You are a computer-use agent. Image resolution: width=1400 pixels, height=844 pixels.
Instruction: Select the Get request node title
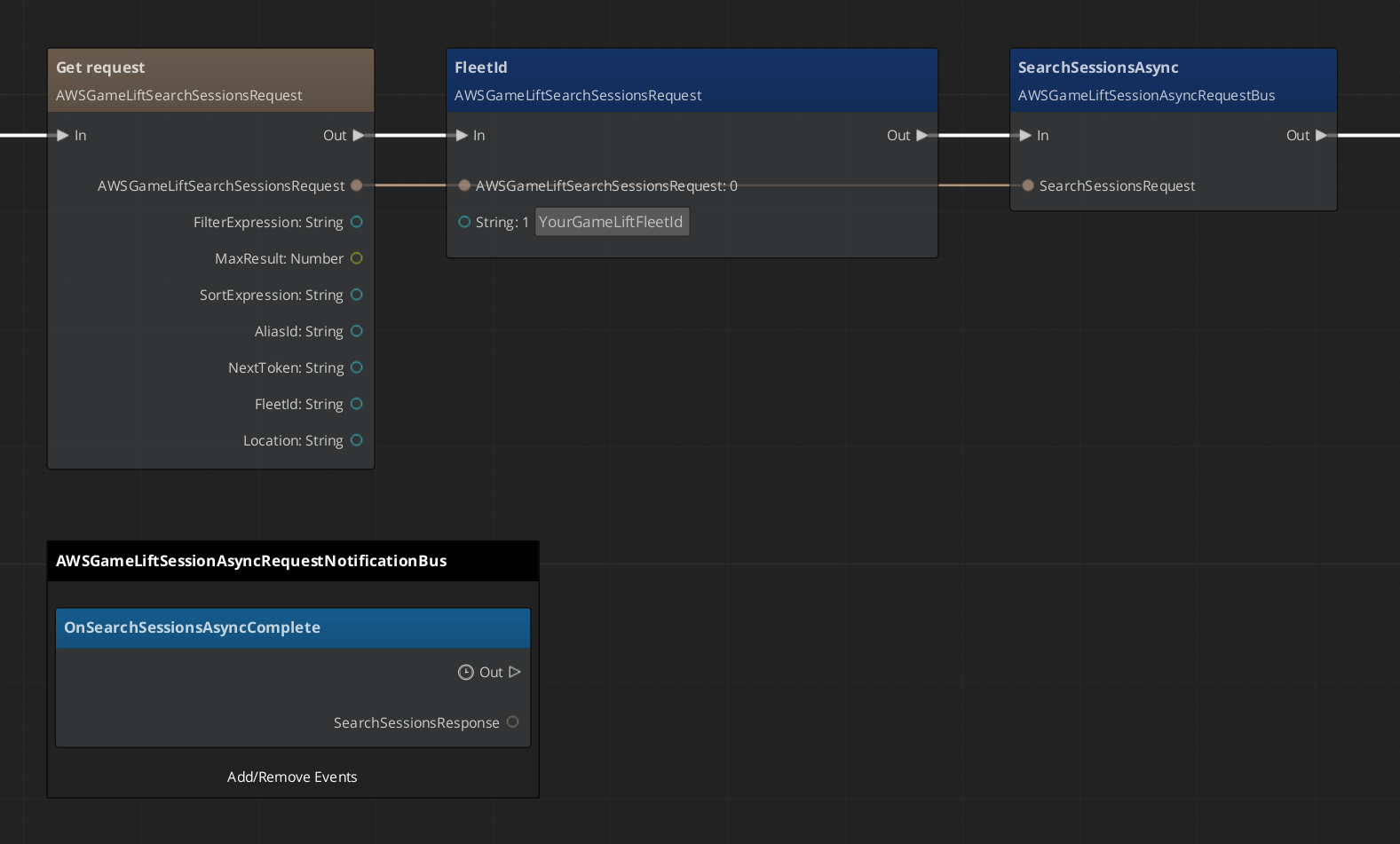pyautogui.click(x=100, y=67)
